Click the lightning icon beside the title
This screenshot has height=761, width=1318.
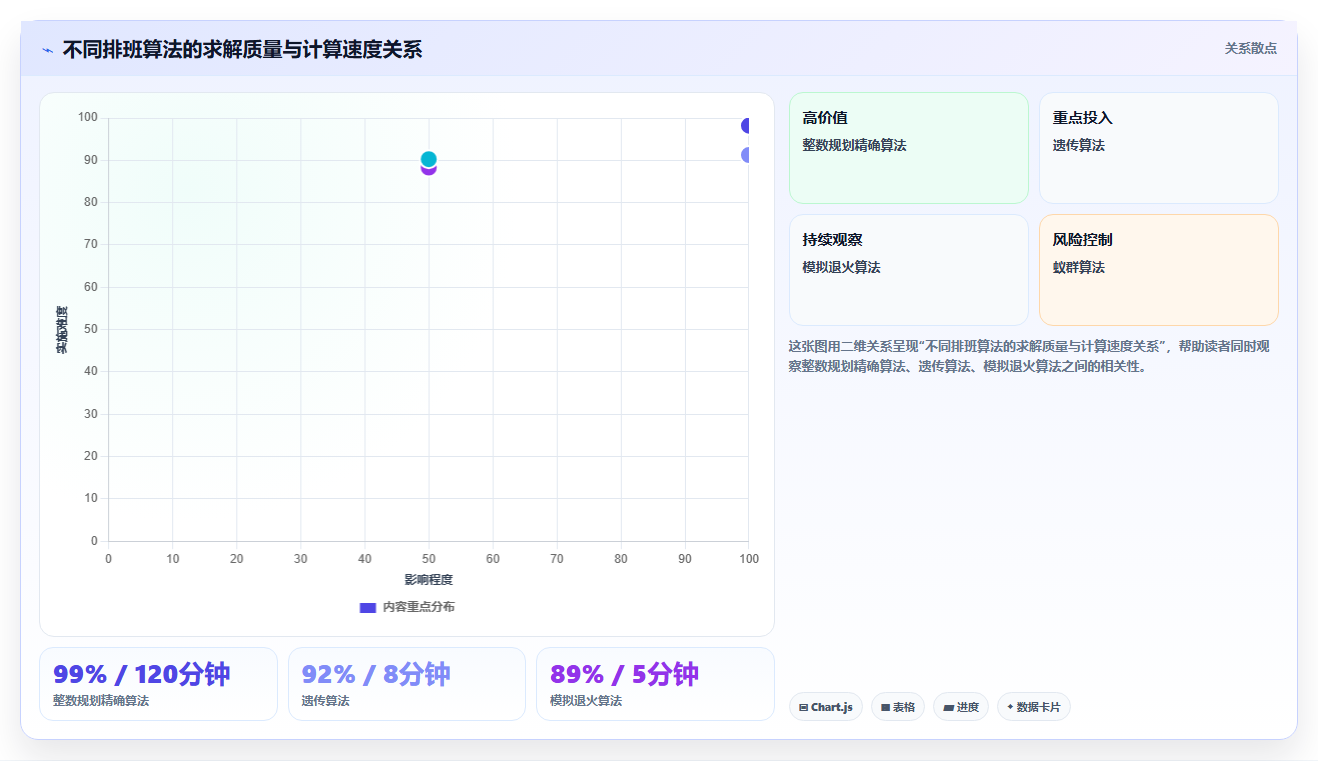tap(47, 50)
